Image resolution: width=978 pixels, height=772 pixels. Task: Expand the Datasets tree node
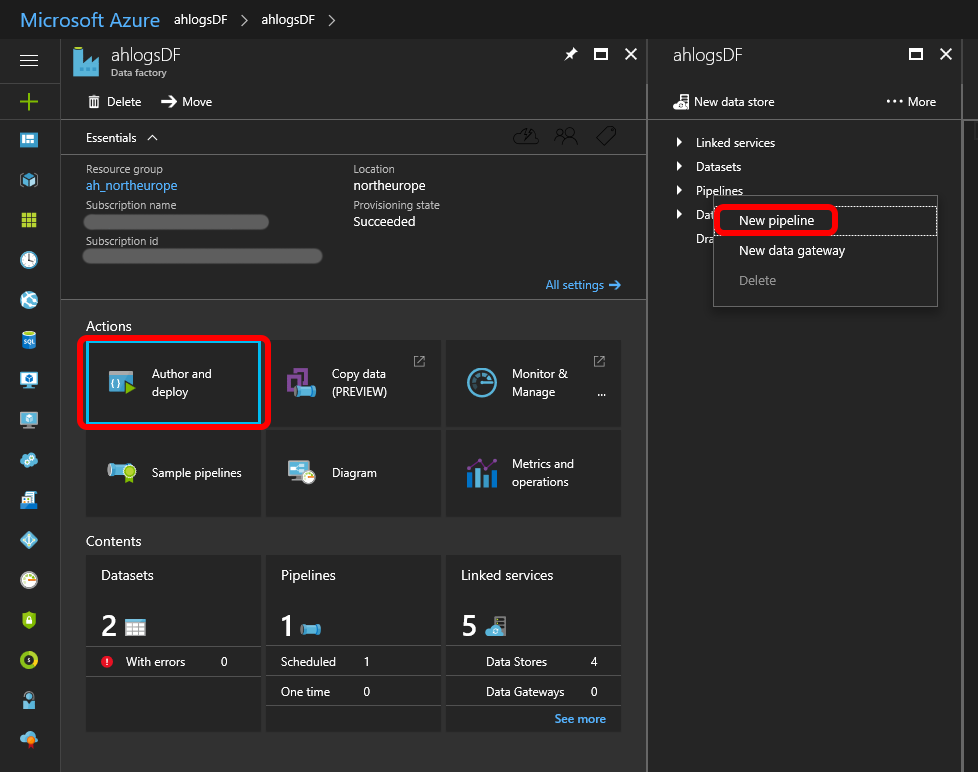coord(679,166)
